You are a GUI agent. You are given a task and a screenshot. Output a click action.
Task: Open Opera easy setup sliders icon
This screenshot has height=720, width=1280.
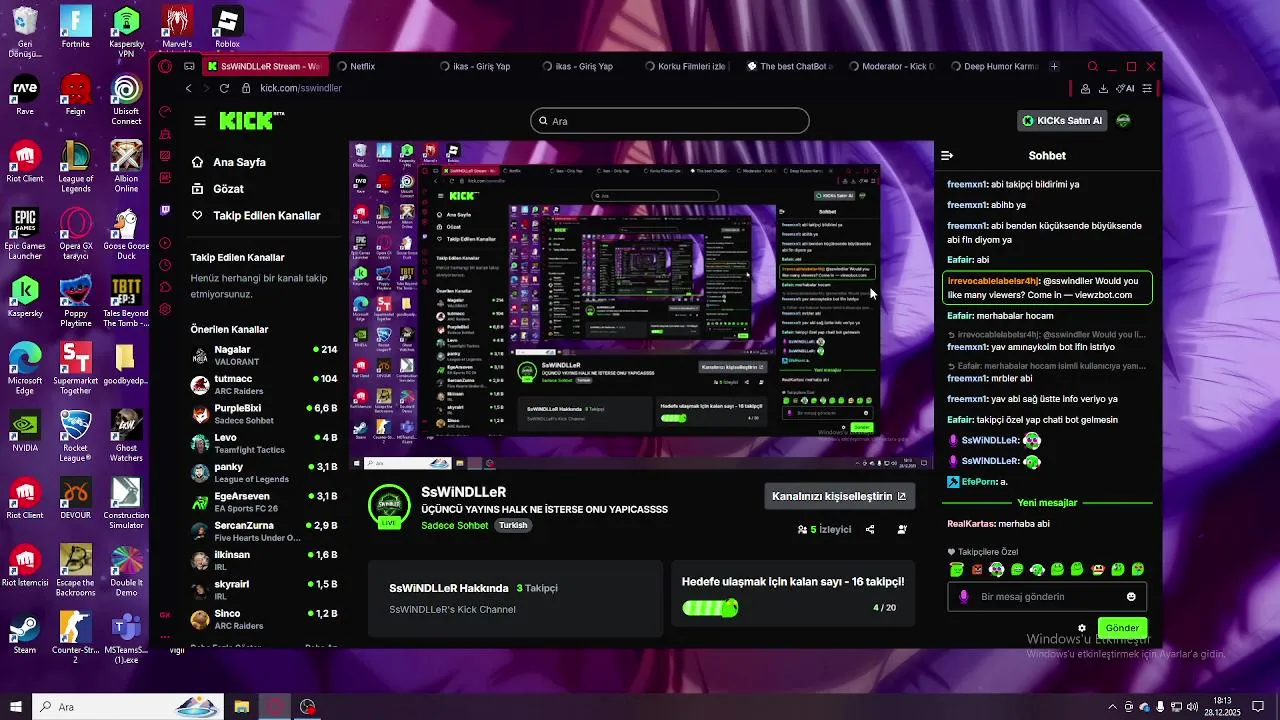click(x=1147, y=88)
